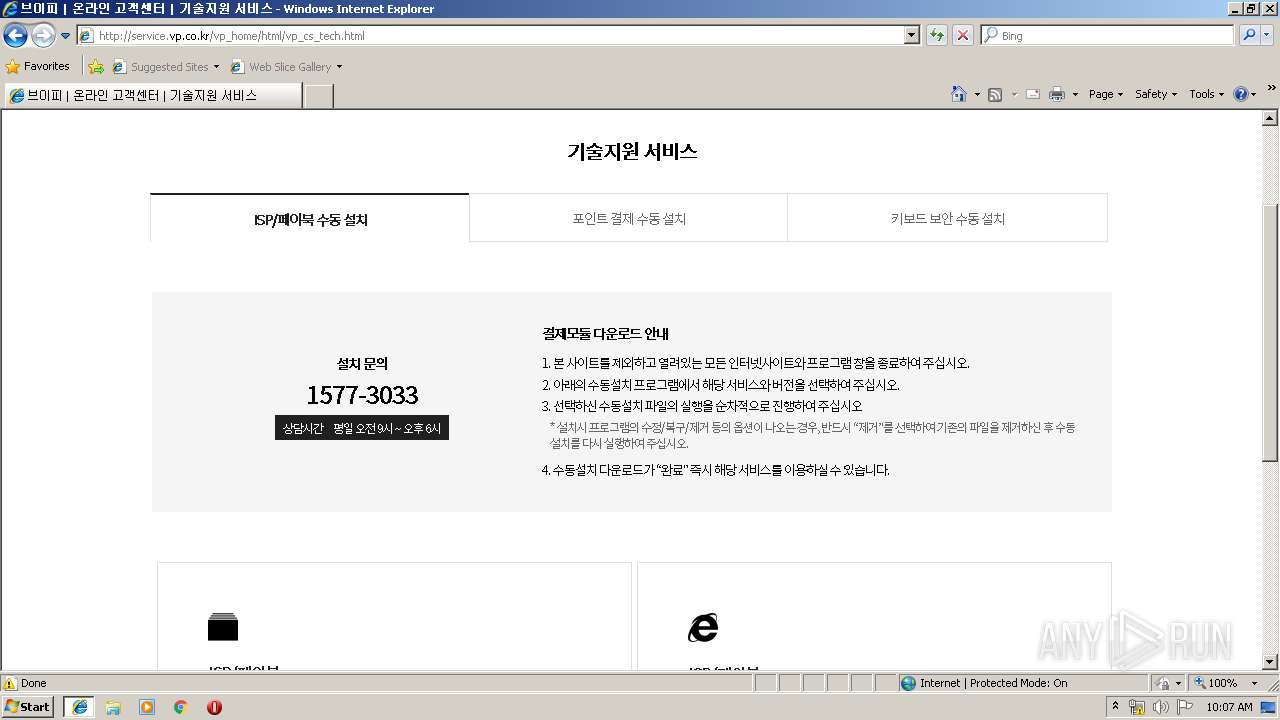Expand the address bar autocomplete dropdown
This screenshot has height=720, width=1280.
(912, 36)
